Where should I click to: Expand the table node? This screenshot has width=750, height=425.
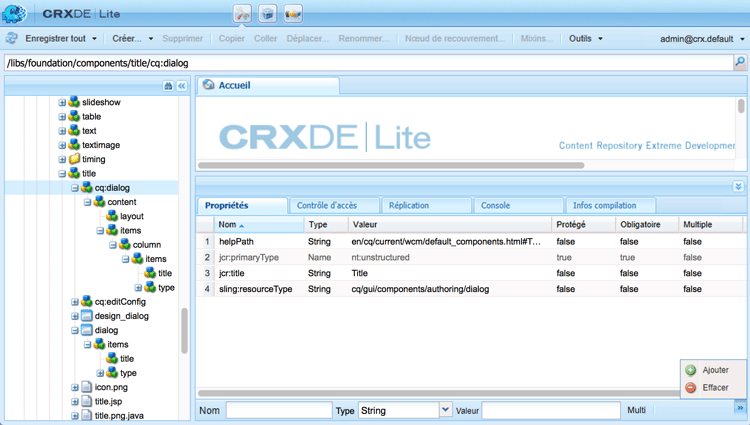62,117
